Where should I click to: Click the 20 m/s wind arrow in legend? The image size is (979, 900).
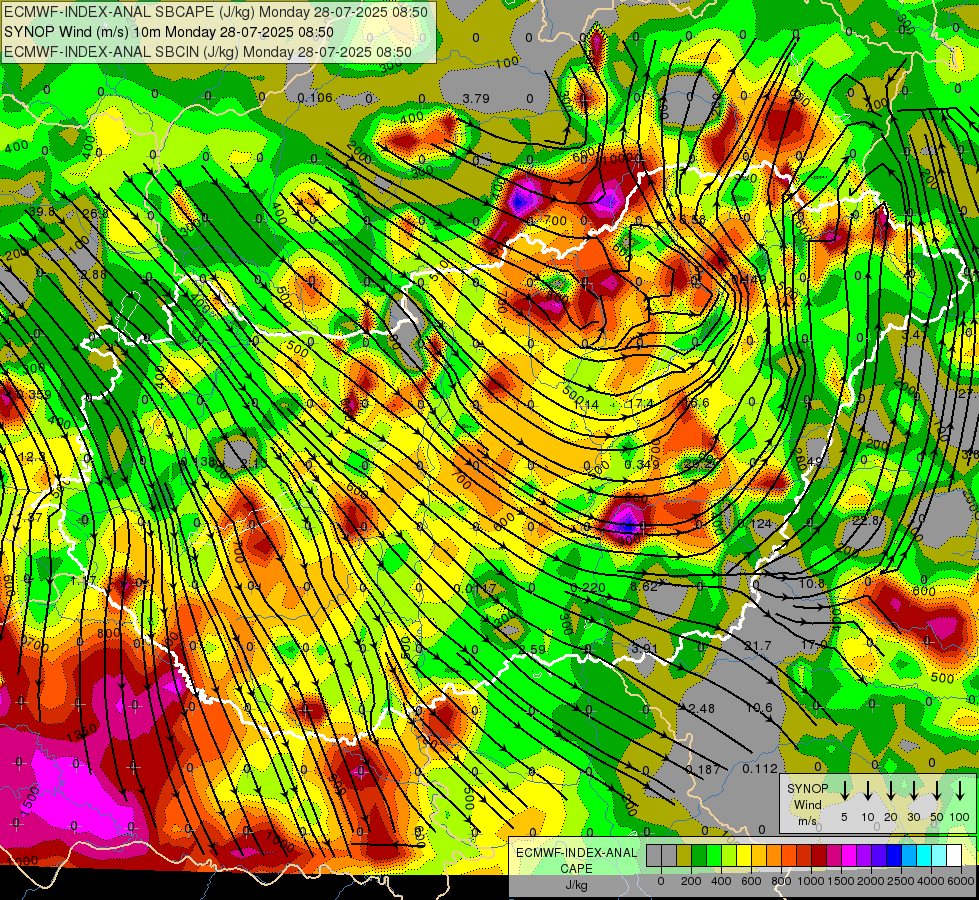[890, 791]
